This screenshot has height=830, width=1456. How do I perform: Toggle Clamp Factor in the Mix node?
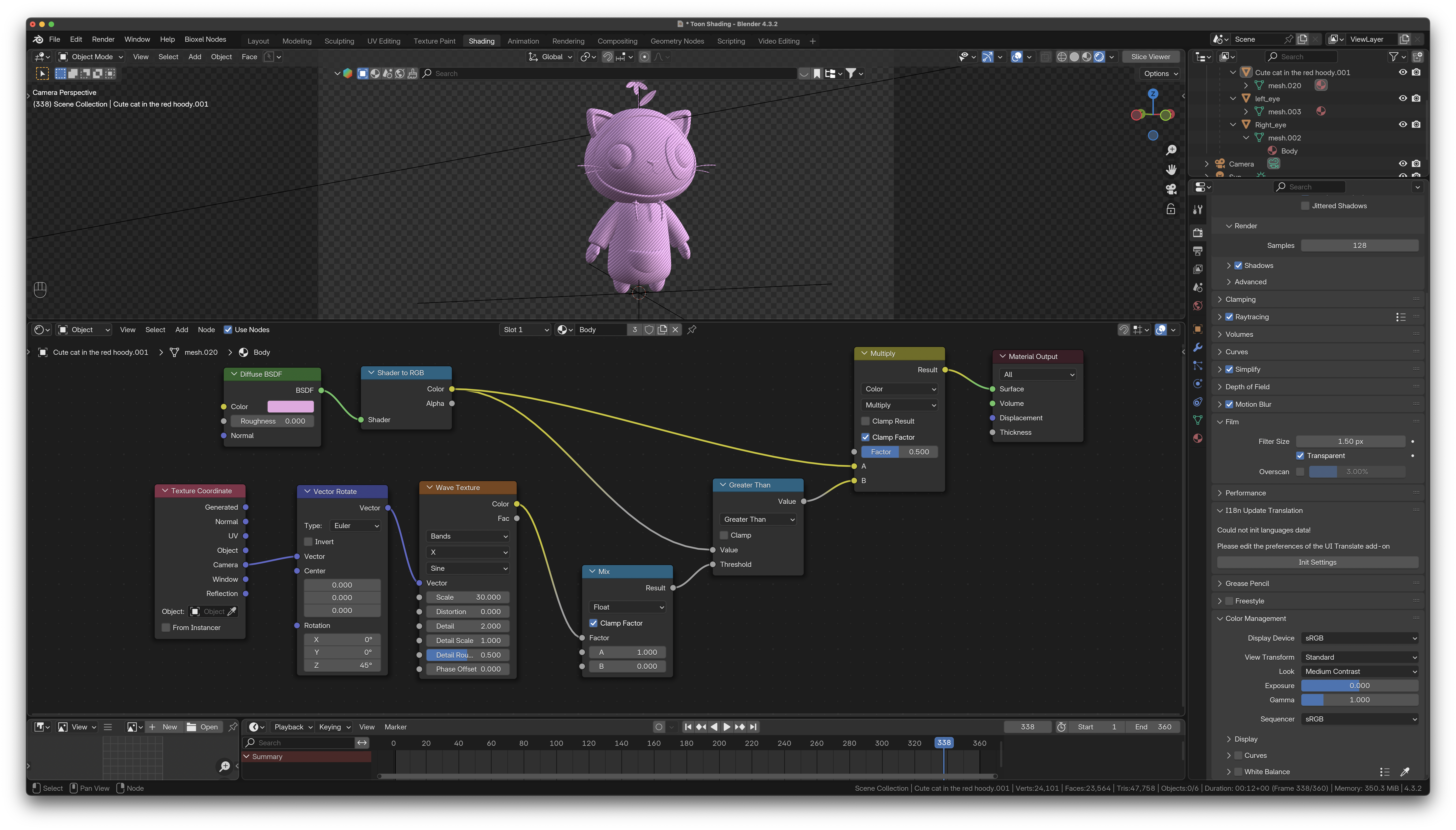[x=593, y=624]
